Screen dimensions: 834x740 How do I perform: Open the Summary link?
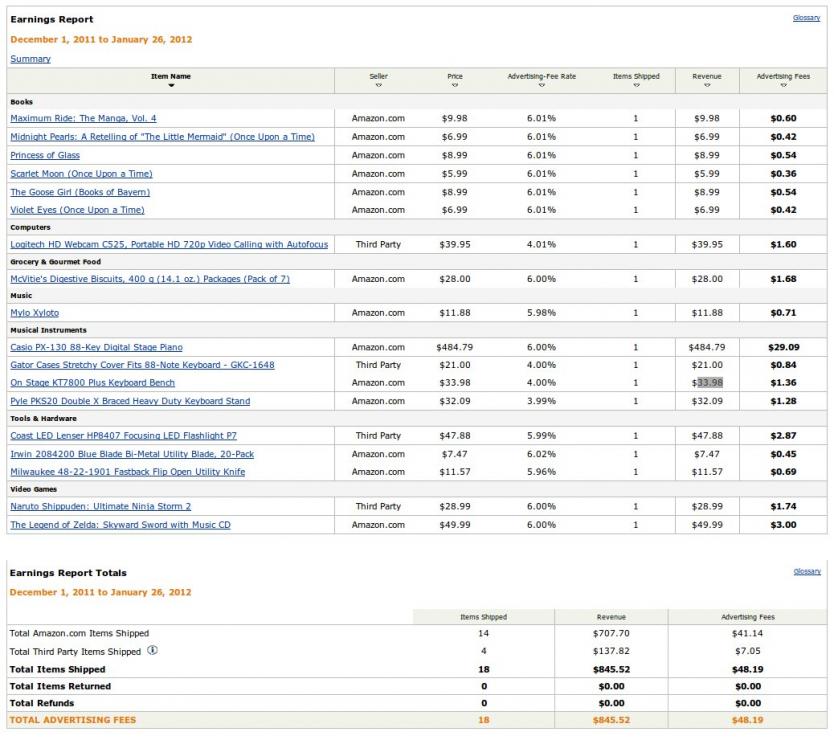pos(30,59)
